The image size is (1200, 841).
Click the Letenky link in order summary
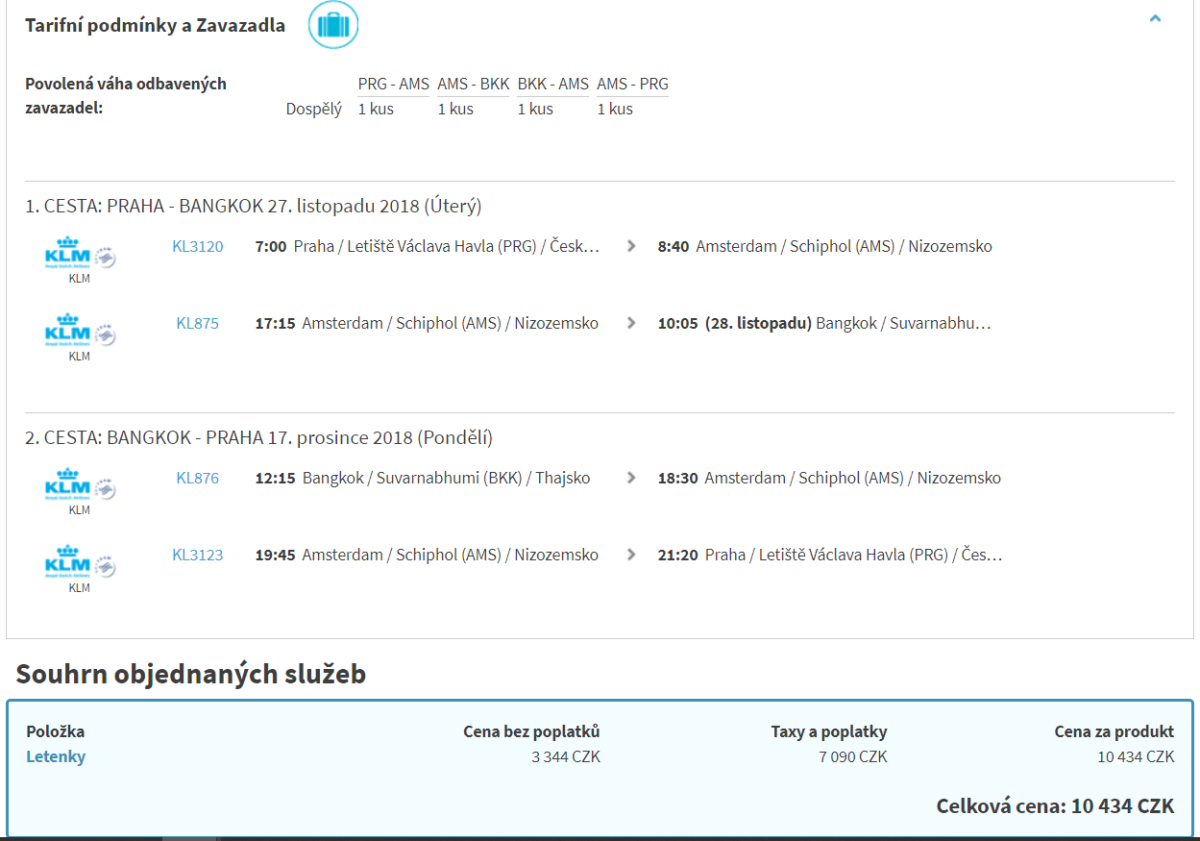pyautogui.click(x=56, y=756)
